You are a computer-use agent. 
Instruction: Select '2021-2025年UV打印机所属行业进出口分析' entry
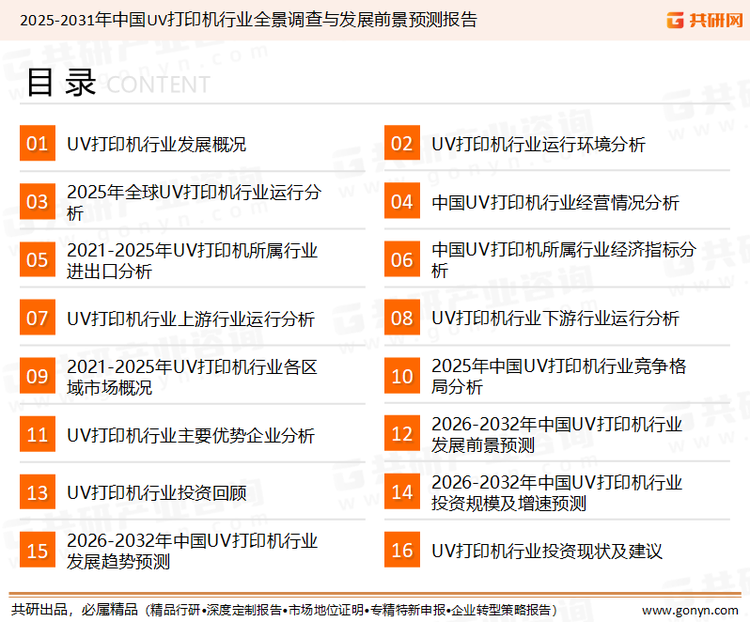tap(192, 261)
